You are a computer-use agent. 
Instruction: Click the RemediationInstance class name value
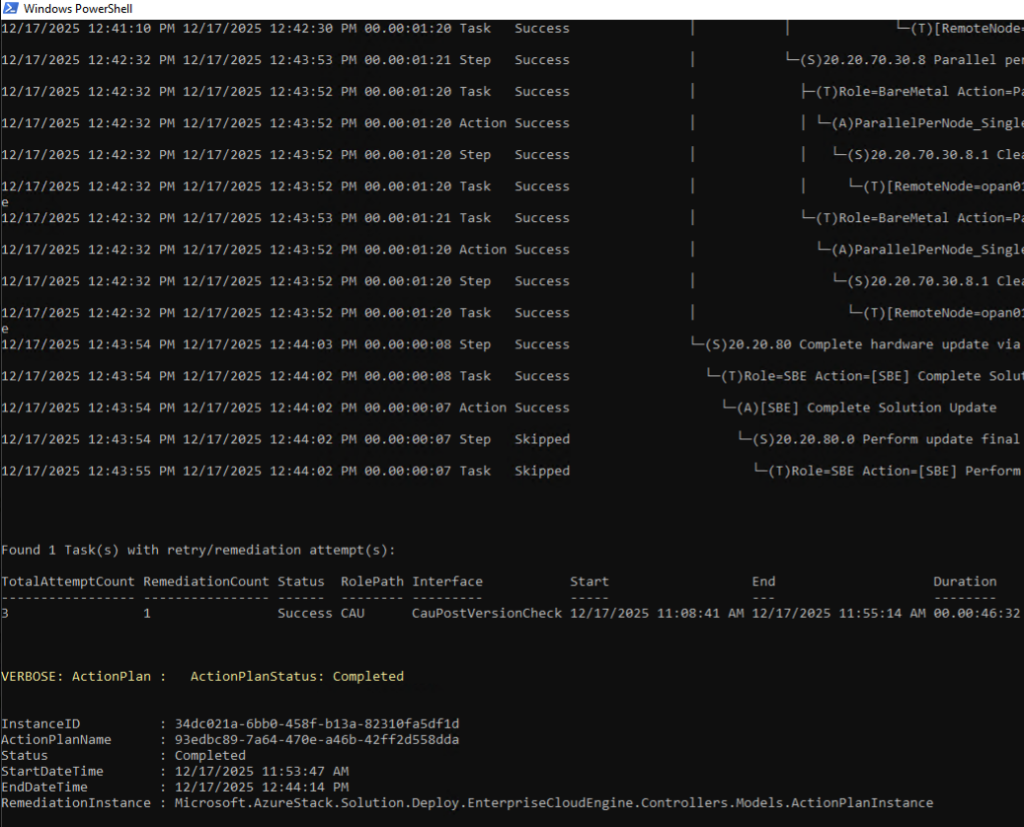(553, 803)
